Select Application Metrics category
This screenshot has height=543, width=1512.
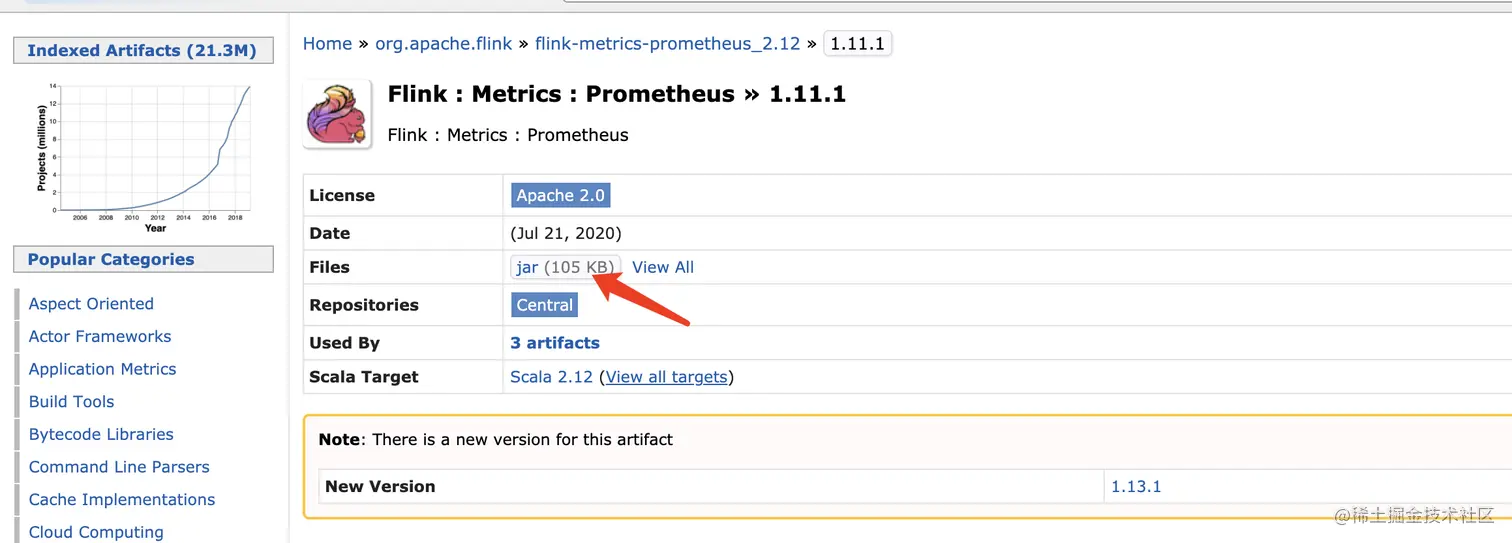coord(102,369)
